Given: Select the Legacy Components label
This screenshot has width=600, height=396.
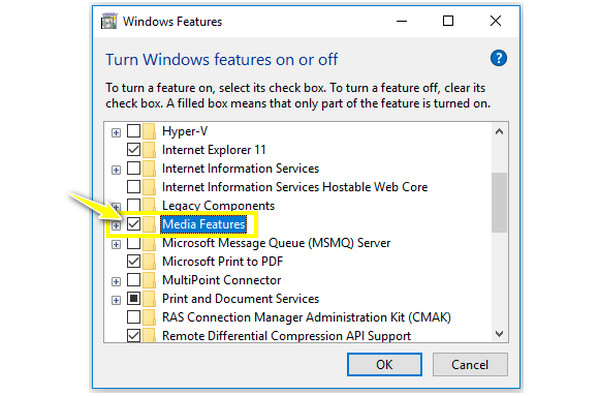Looking at the screenshot, I should click(218, 205).
